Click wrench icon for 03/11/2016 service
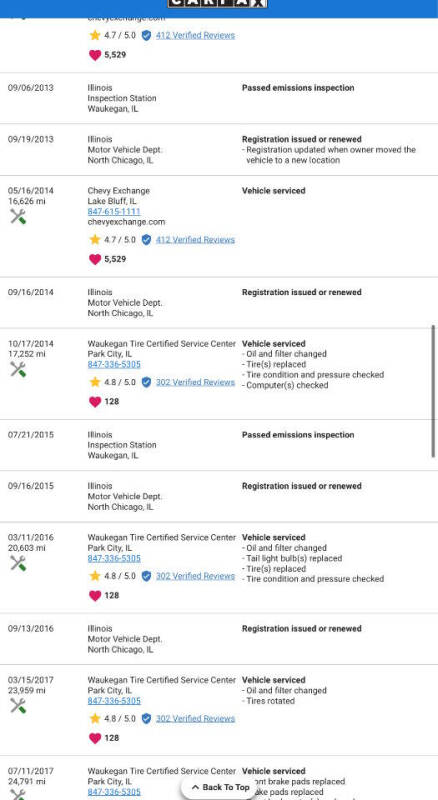This screenshot has height=800, width=438. pos(18,563)
